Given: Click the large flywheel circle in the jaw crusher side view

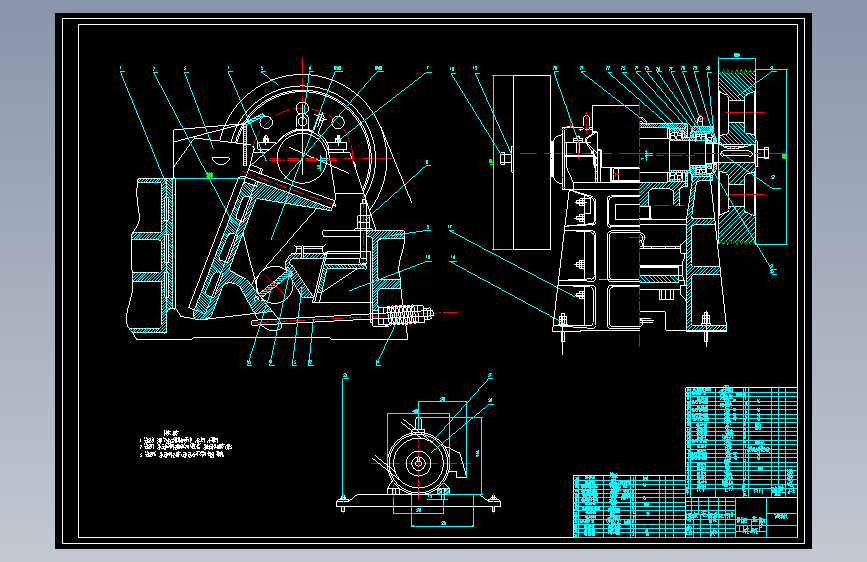Looking at the screenshot, I should point(303,158).
